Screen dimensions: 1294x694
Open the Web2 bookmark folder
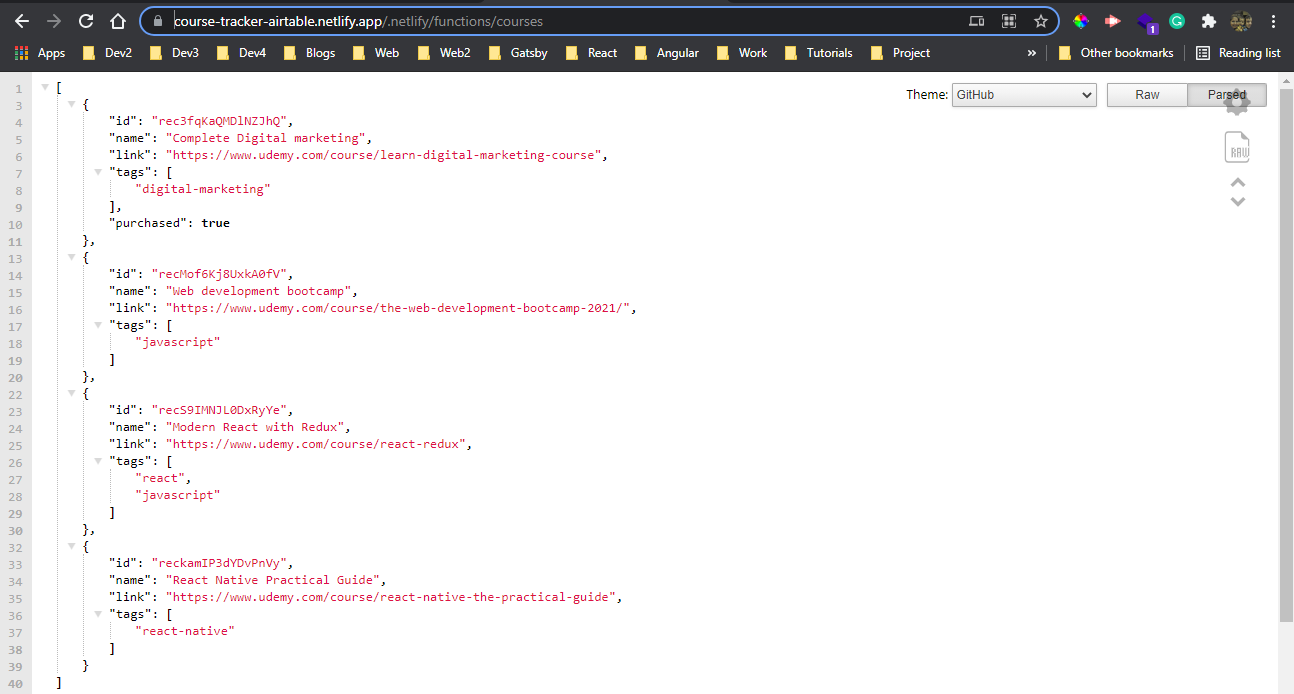444,53
